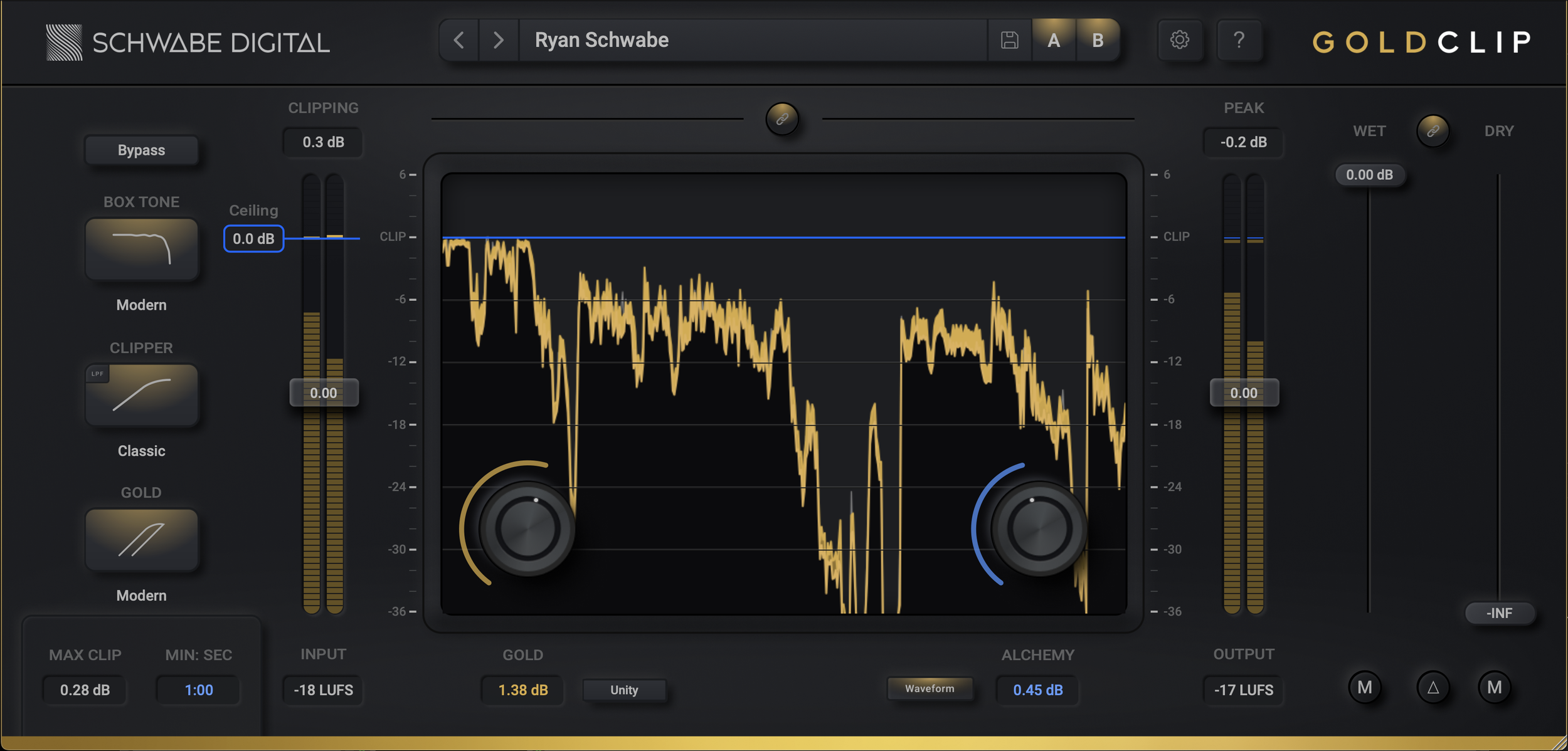Screen dimensions: 1568x751
Task: Toggle the input/output link icon above waveform
Action: (x=782, y=118)
